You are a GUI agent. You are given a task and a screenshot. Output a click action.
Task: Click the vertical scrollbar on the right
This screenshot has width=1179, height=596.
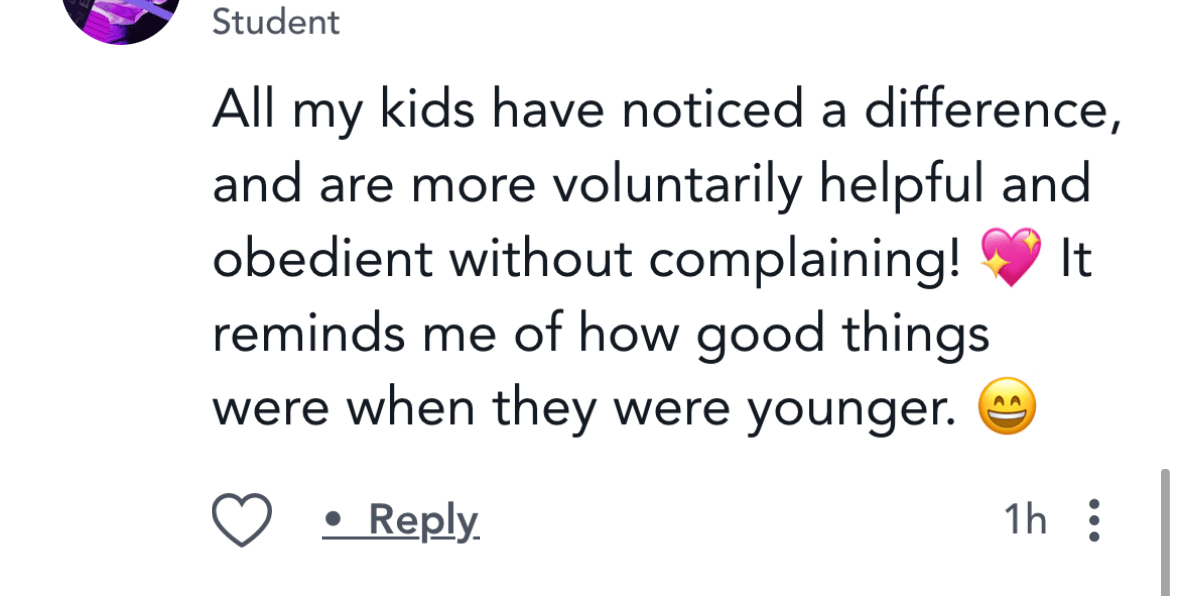[x=1165, y=530]
